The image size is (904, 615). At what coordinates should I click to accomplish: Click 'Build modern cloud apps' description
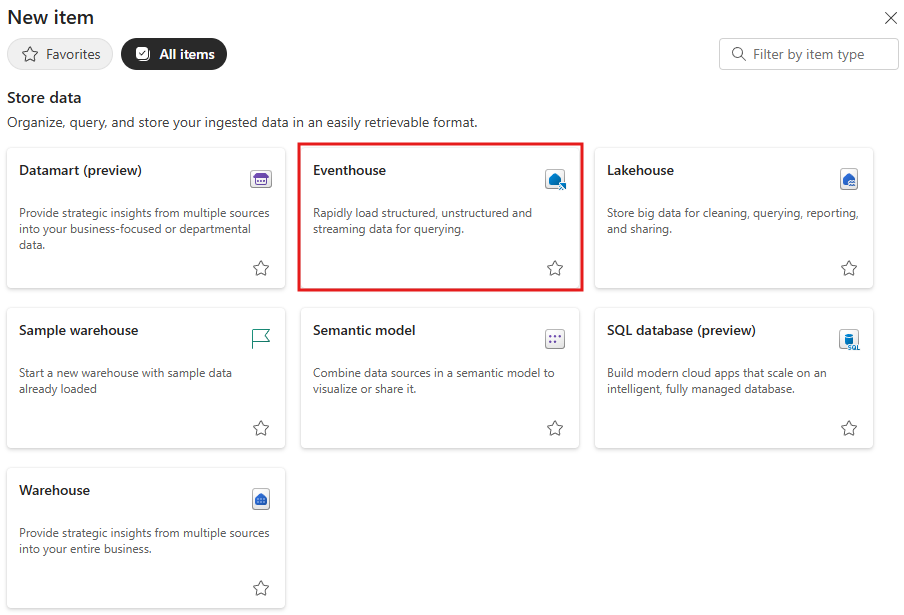(x=716, y=381)
